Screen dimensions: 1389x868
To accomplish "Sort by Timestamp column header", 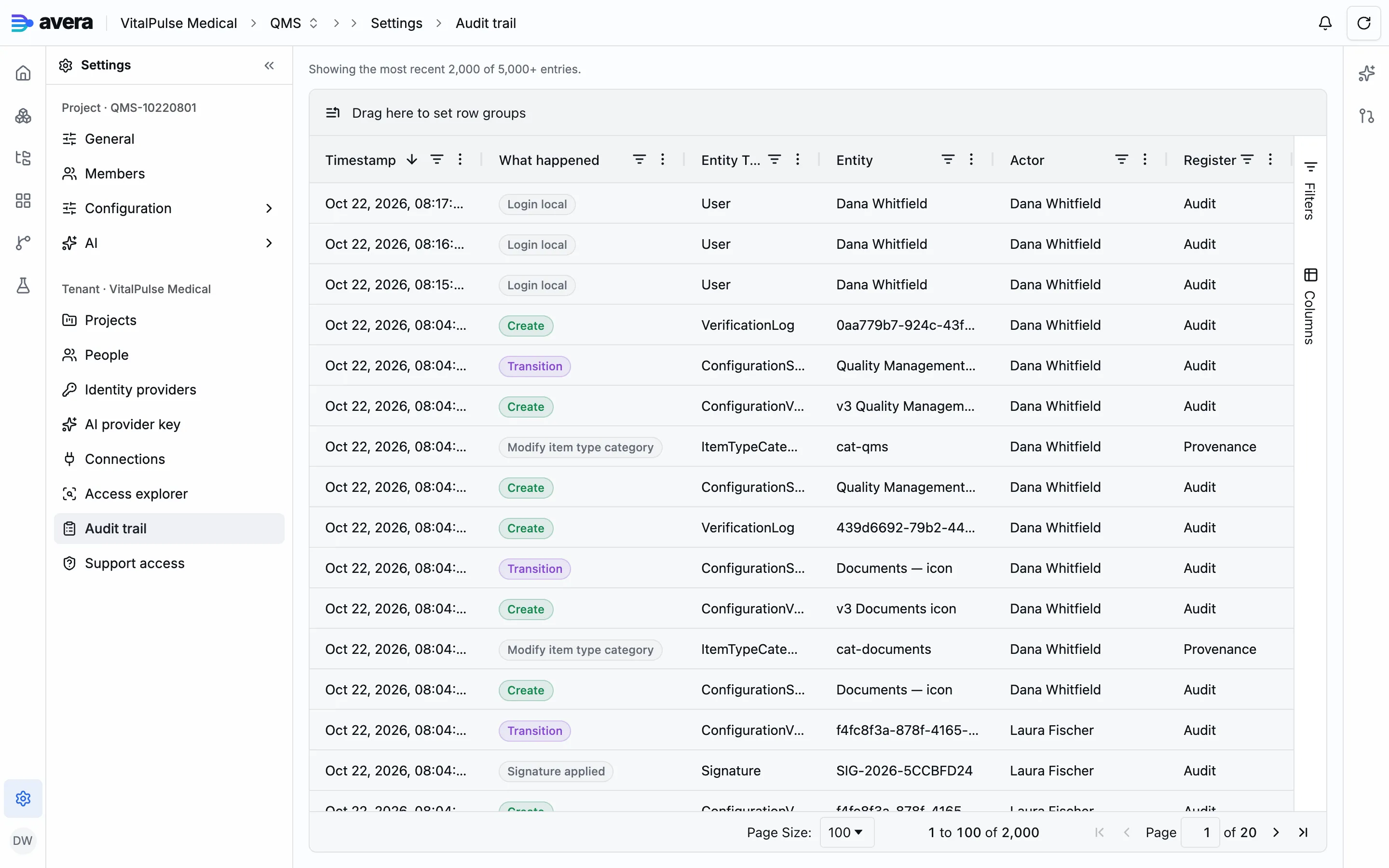I will point(360,160).
